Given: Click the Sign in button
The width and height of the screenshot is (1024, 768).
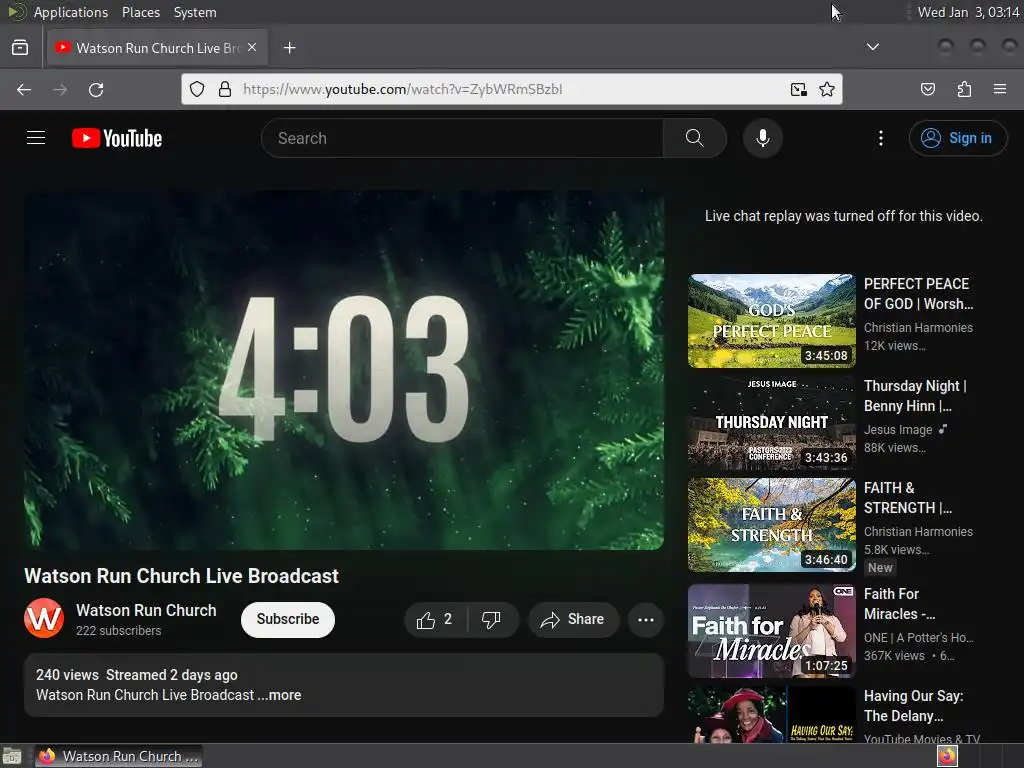Looking at the screenshot, I should (x=957, y=138).
